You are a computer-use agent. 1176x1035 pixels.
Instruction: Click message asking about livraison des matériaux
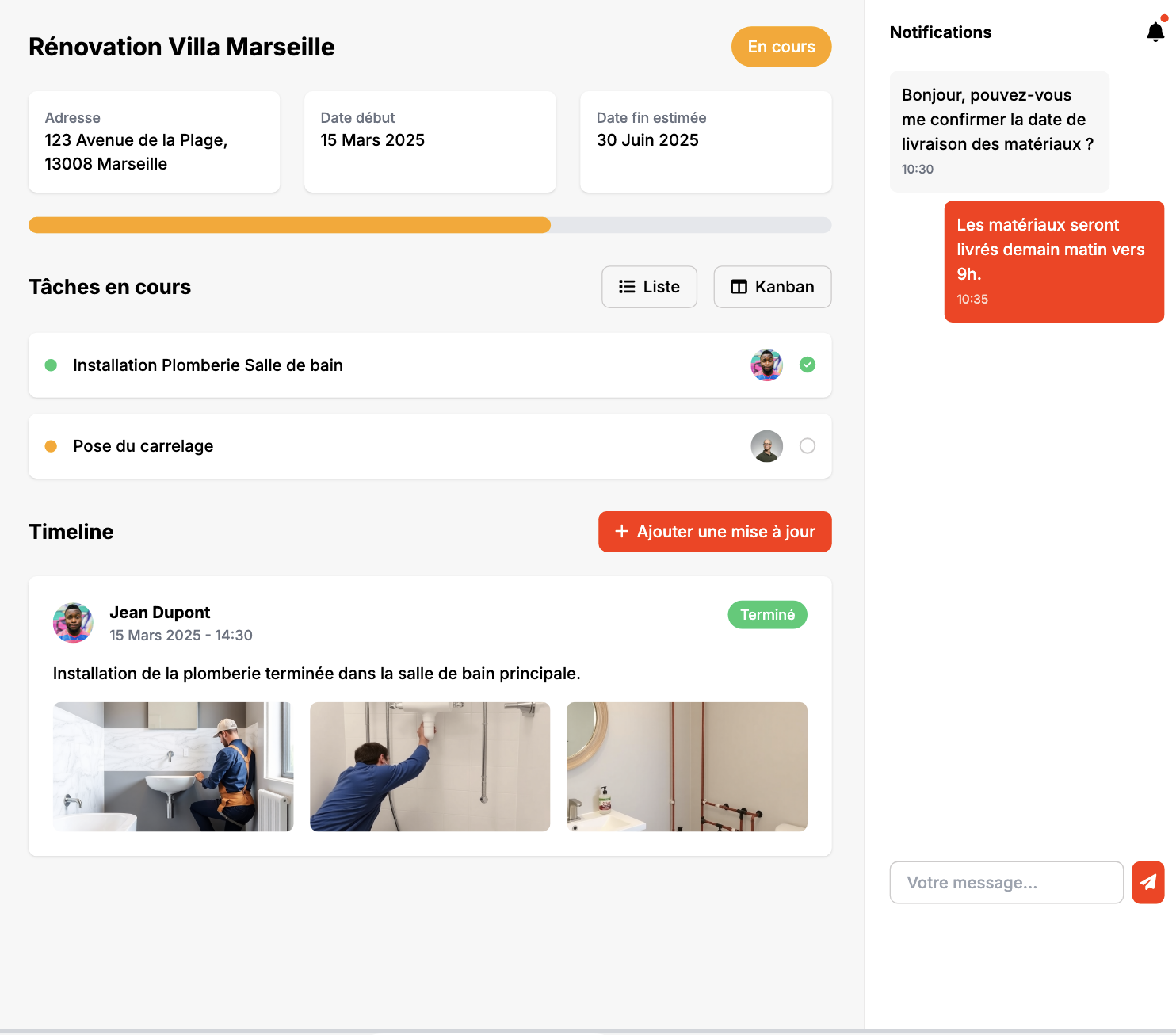click(999, 132)
